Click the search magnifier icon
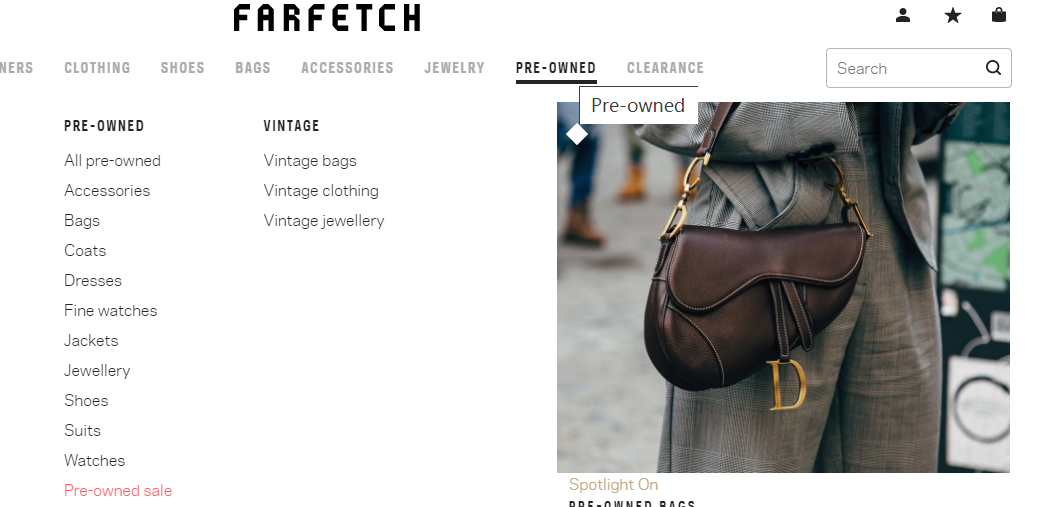Image resolution: width=1048 pixels, height=507 pixels. (x=993, y=67)
